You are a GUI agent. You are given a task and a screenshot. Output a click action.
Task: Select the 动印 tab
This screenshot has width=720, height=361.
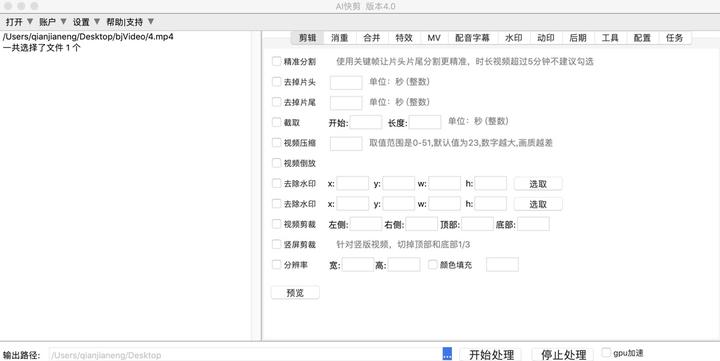tap(546, 38)
